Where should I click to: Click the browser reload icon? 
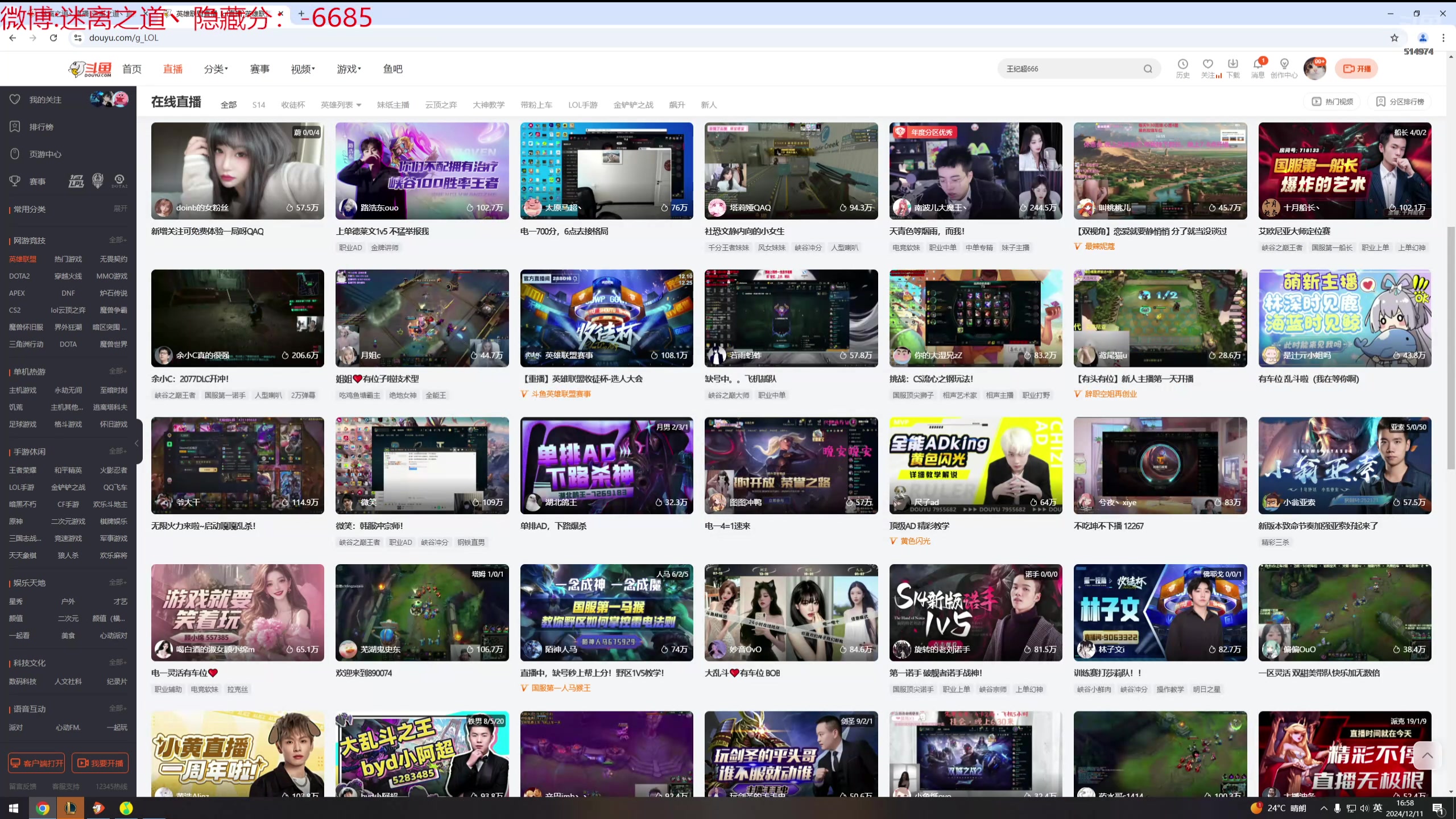click(x=53, y=38)
